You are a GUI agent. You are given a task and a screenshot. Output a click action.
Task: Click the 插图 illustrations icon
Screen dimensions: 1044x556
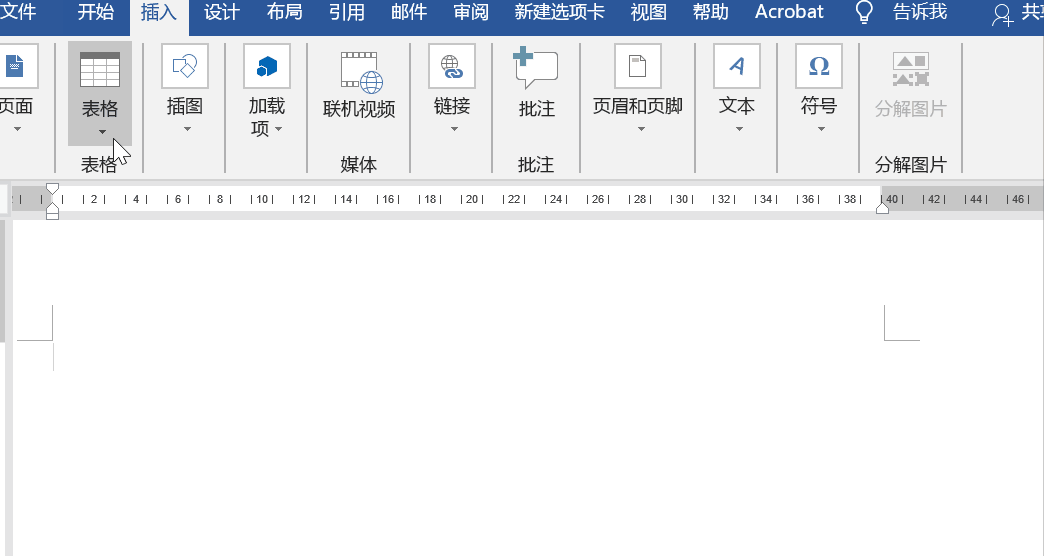click(x=184, y=66)
